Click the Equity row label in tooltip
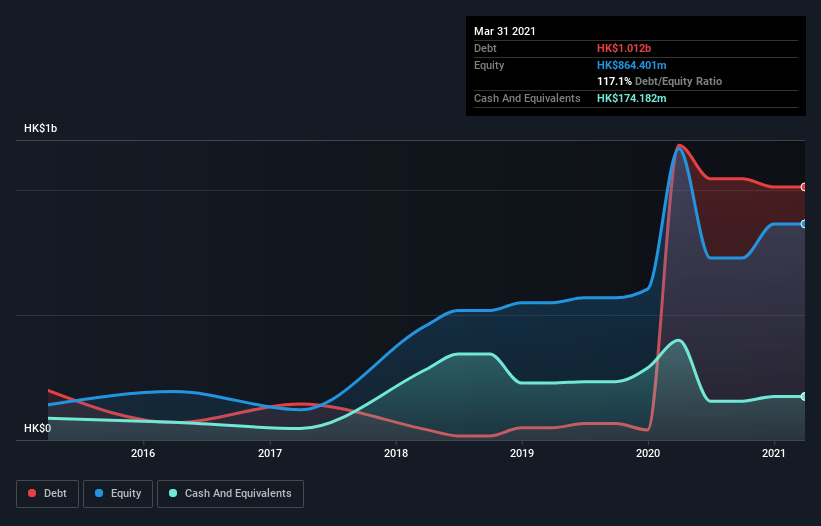 pos(489,65)
